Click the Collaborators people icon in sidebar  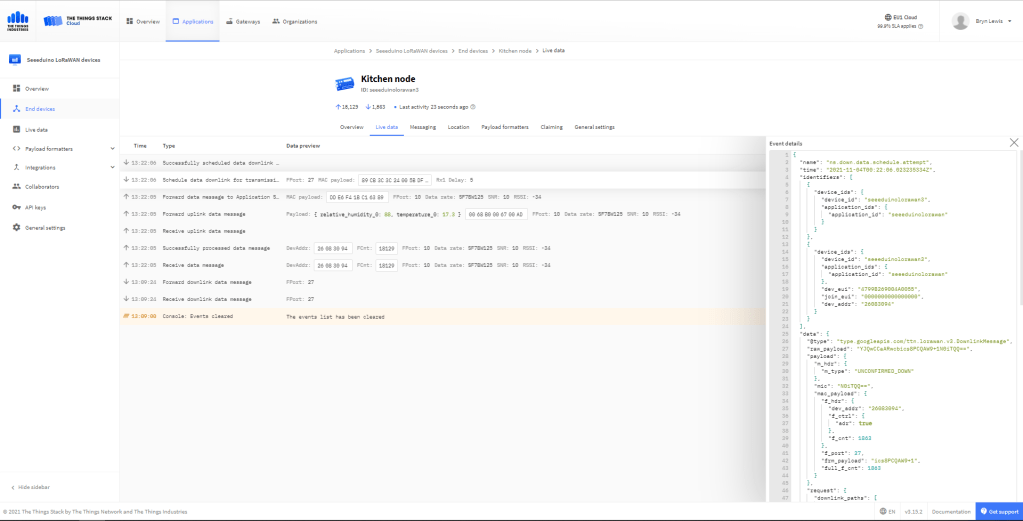pyautogui.click(x=17, y=187)
